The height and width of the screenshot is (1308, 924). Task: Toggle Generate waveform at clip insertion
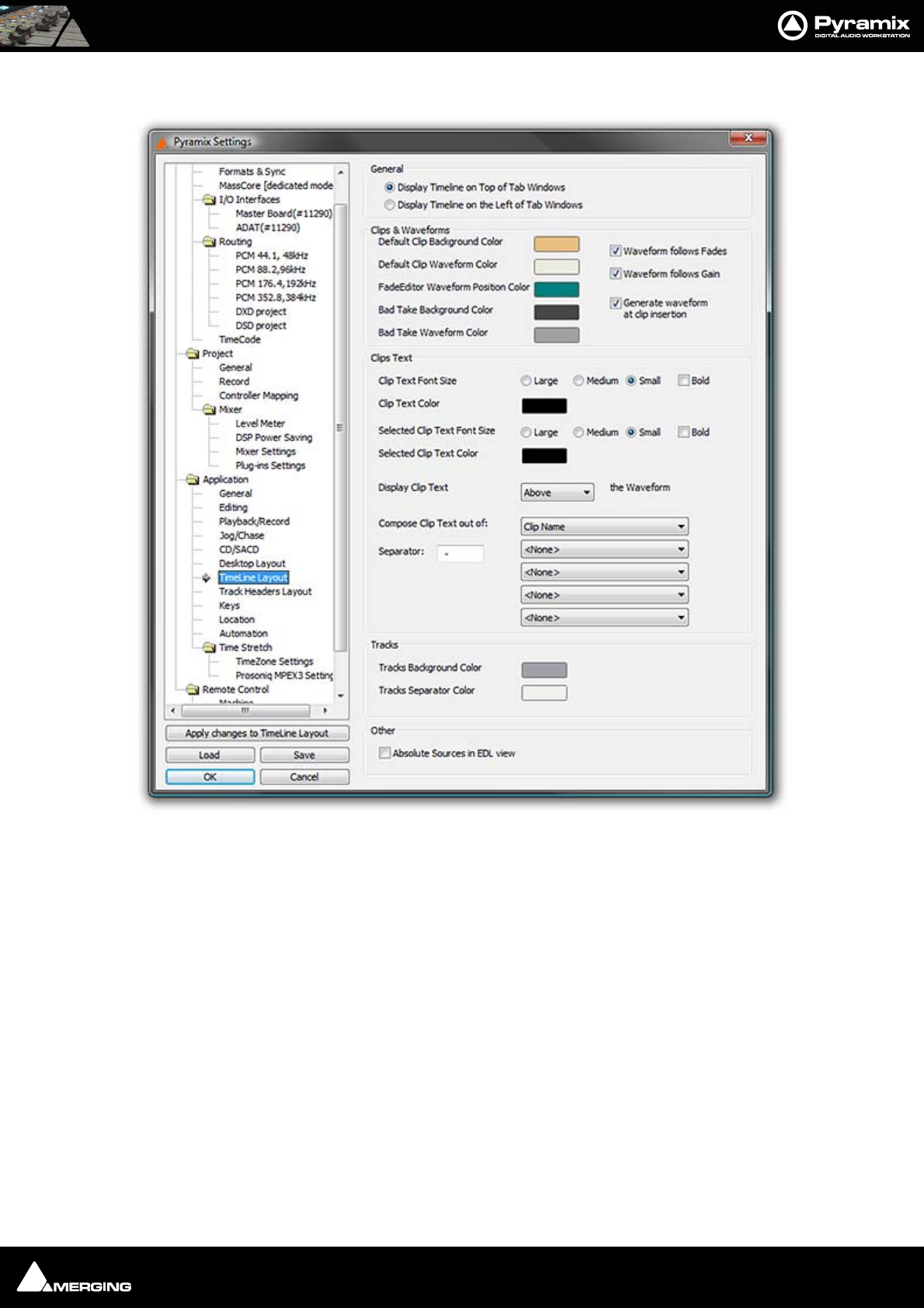point(615,303)
